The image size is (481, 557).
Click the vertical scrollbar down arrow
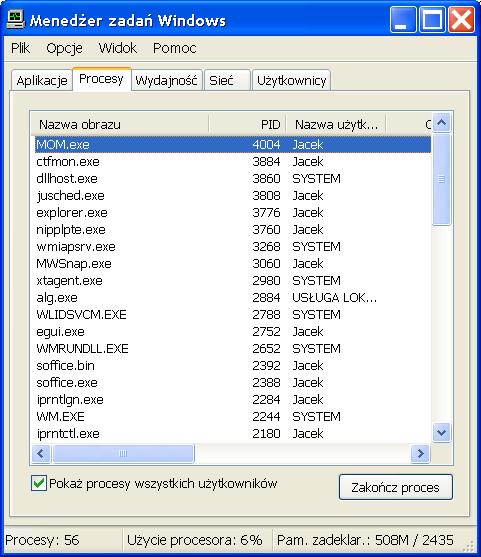(442, 432)
